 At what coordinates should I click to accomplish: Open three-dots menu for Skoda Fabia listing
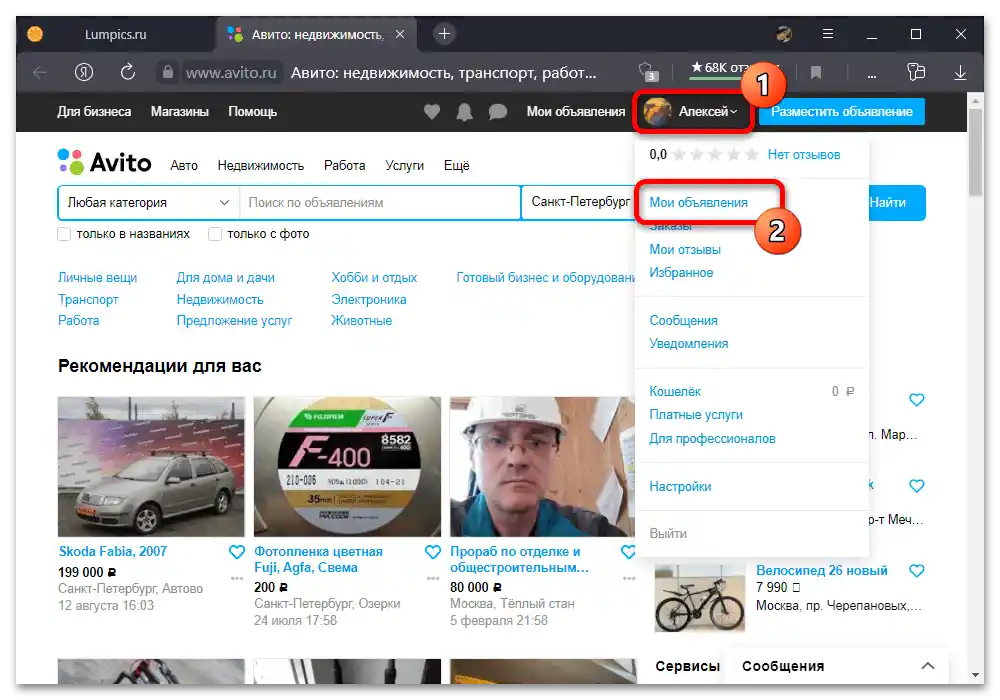tap(237, 578)
